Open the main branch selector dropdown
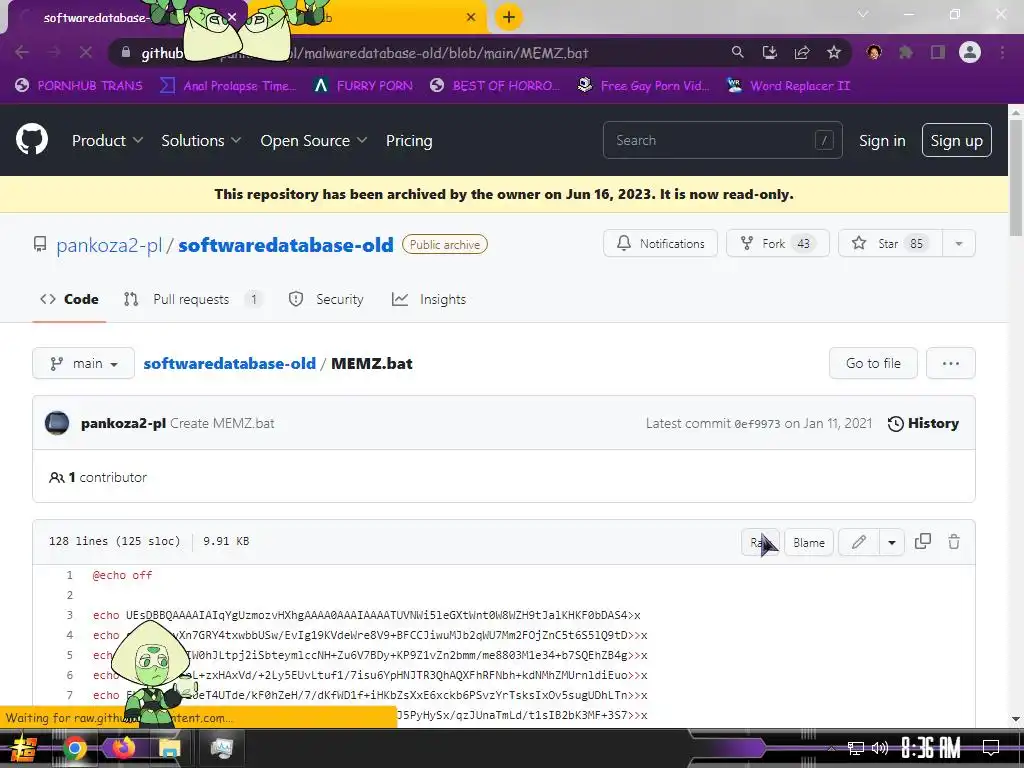Image resolution: width=1024 pixels, height=768 pixels. coord(84,363)
